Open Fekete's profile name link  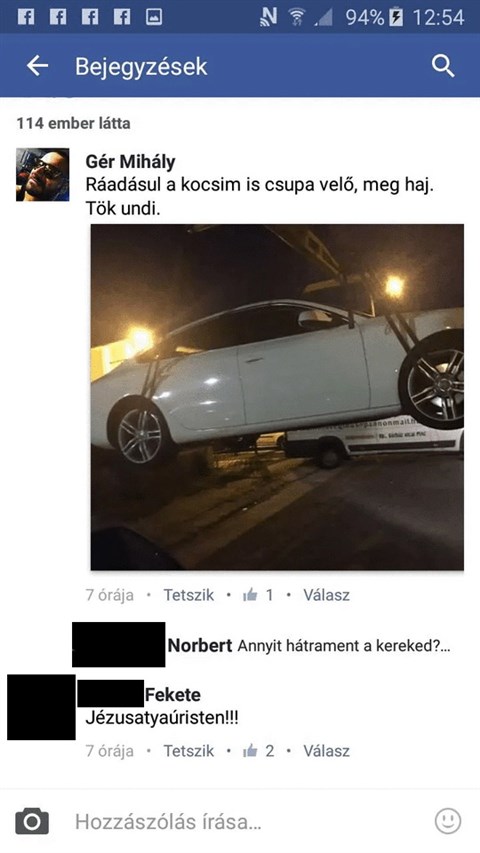(x=173, y=695)
